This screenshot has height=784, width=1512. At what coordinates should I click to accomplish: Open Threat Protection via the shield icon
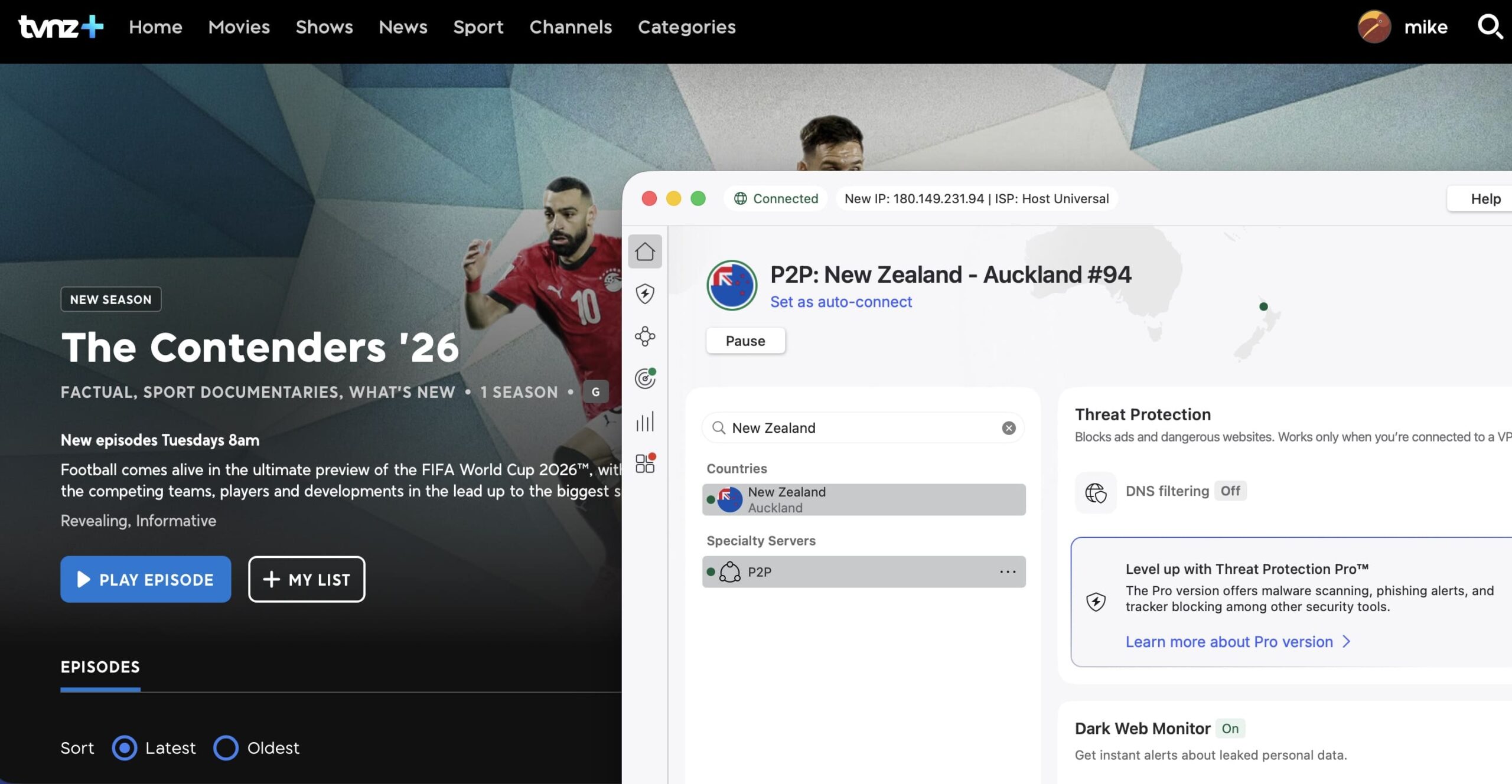coord(645,293)
